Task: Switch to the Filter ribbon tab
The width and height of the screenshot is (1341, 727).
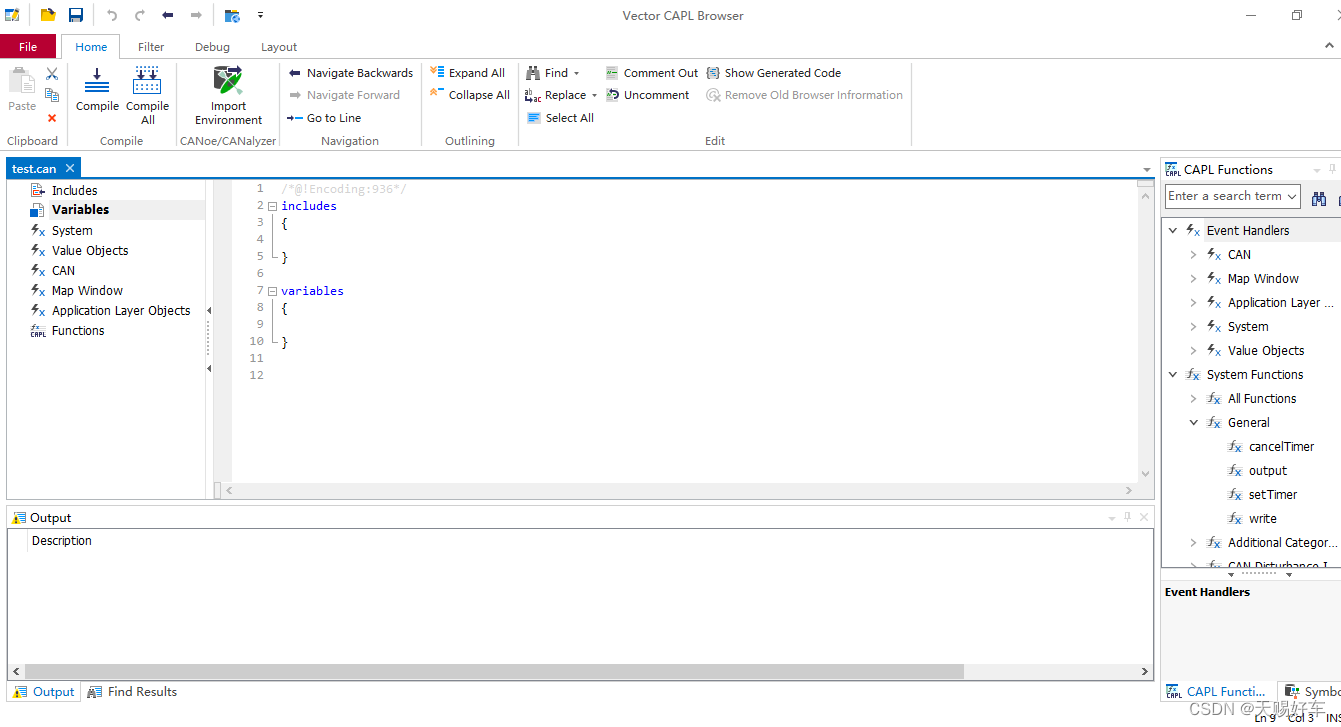Action: click(151, 47)
